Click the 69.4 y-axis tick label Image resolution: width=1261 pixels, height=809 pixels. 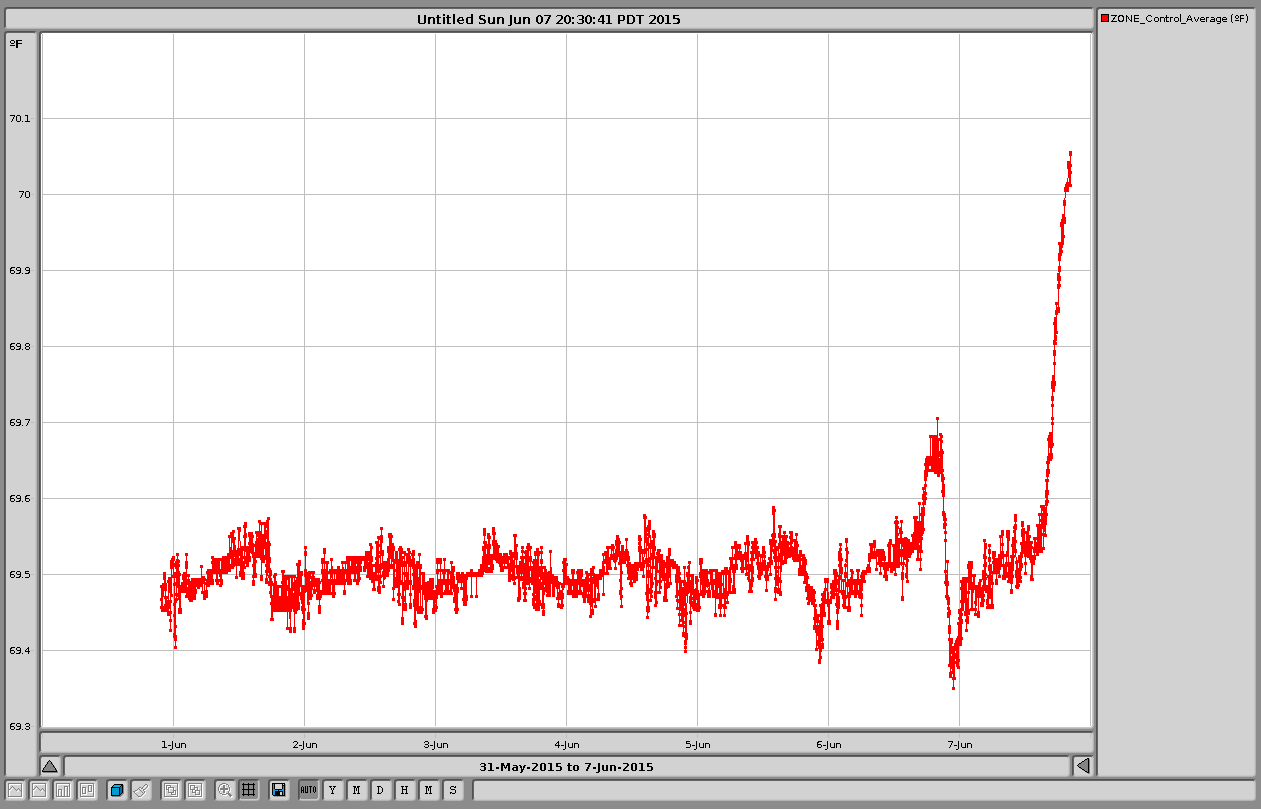[20, 650]
